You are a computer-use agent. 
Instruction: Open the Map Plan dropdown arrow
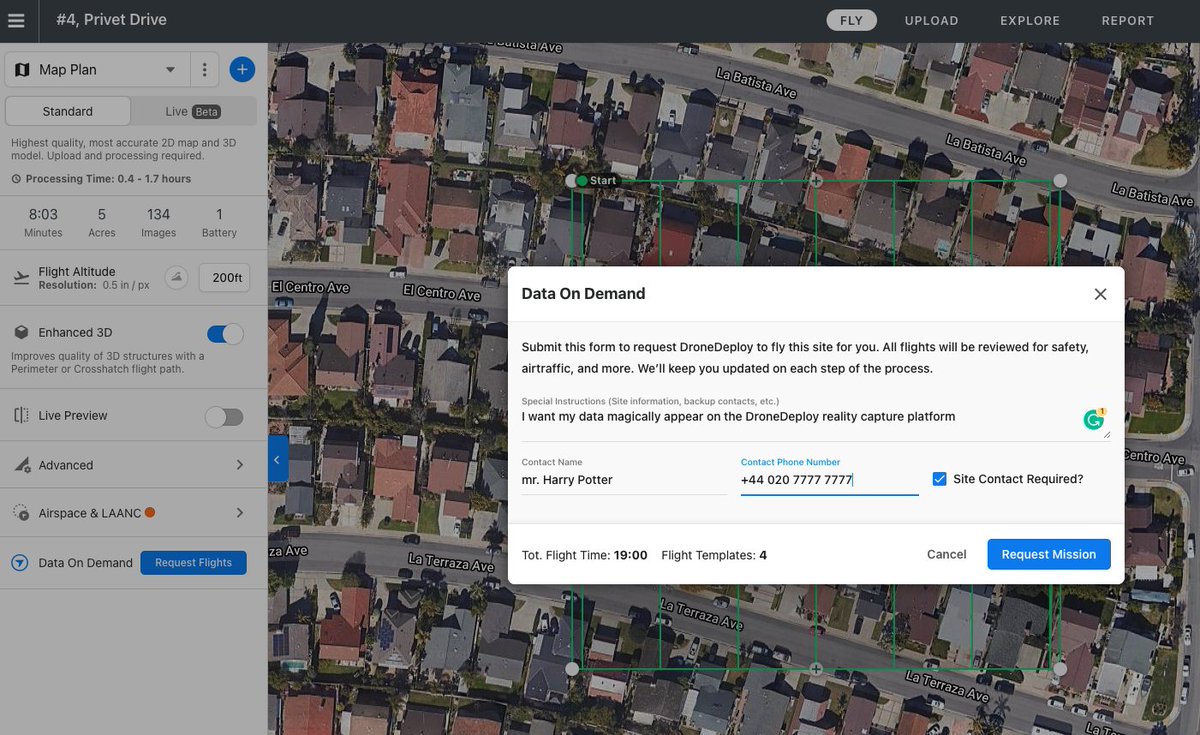point(170,70)
